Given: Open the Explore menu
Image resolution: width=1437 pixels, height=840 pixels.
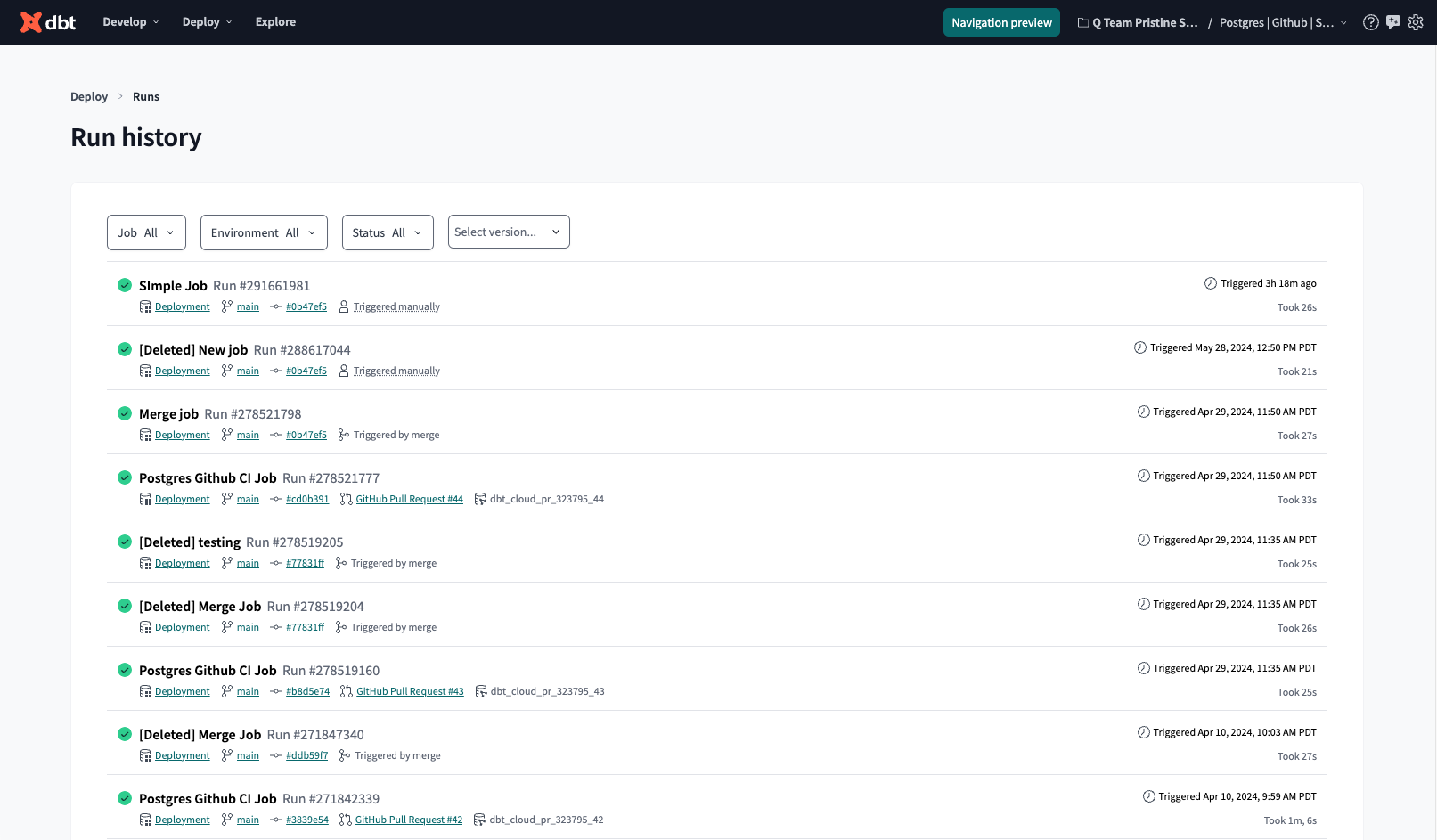Looking at the screenshot, I should (x=275, y=21).
